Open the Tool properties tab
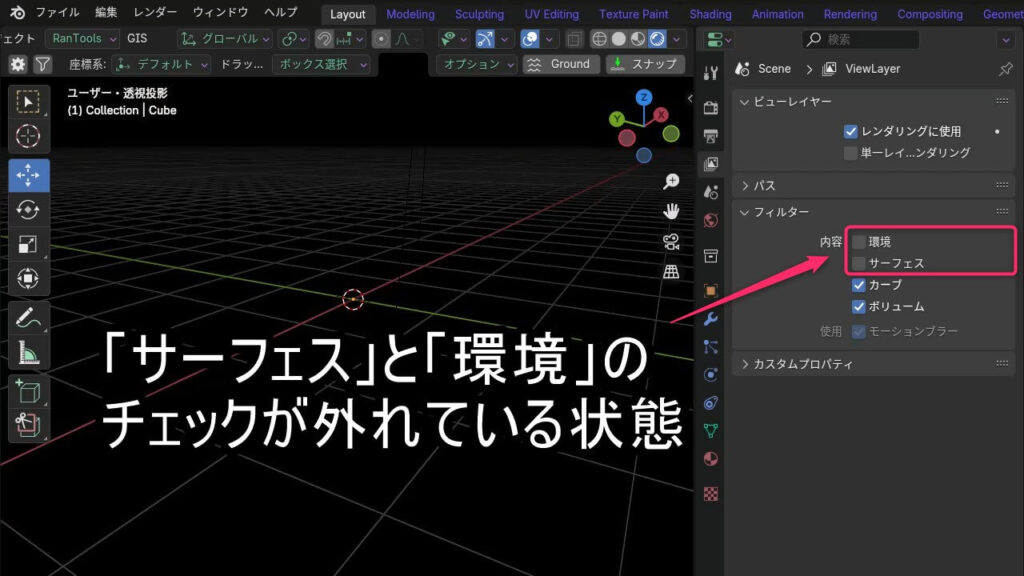Image resolution: width=1024 pixels, height=576 pixels. [711, 72]
